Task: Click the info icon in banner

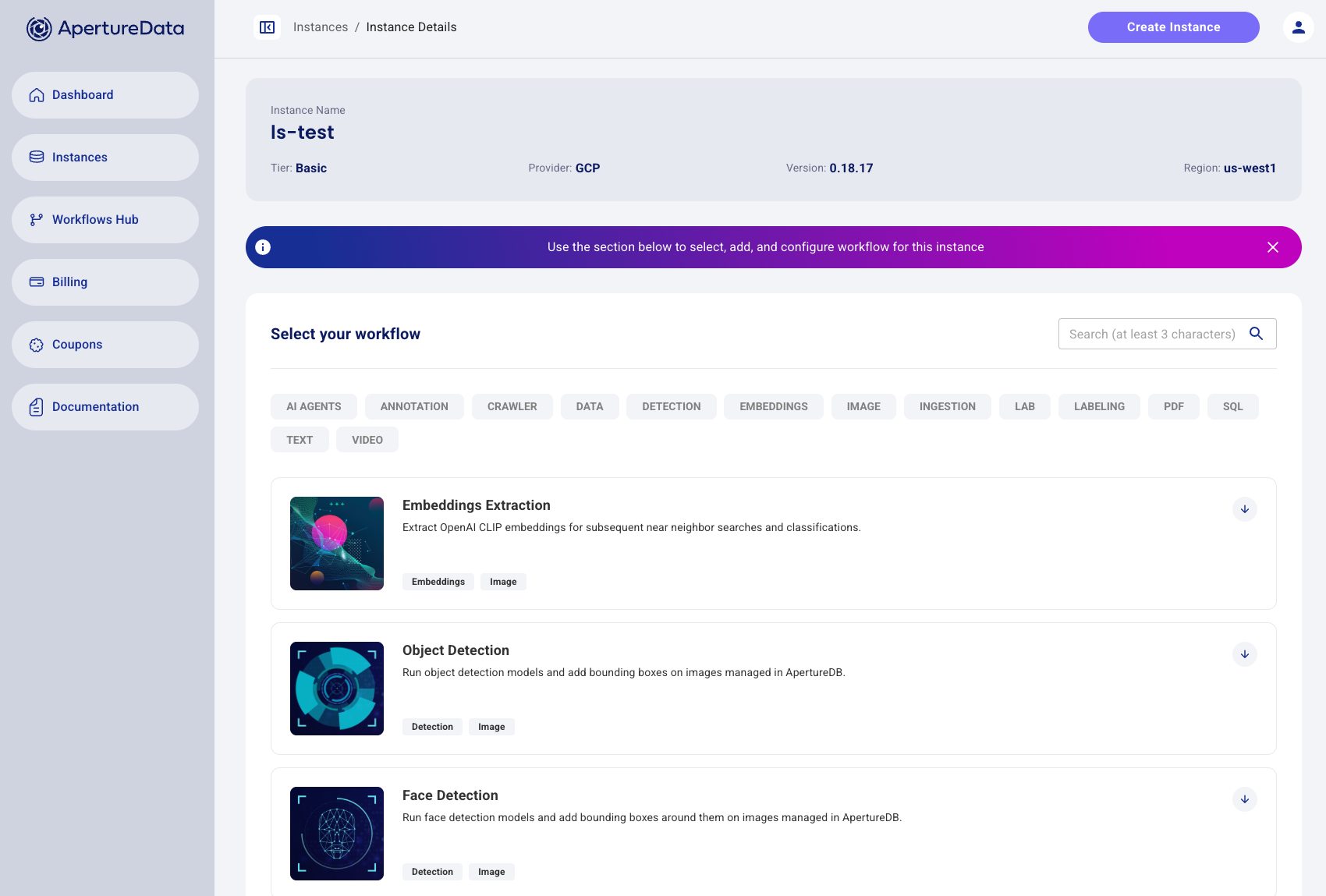Action: (x=263, y=247)
